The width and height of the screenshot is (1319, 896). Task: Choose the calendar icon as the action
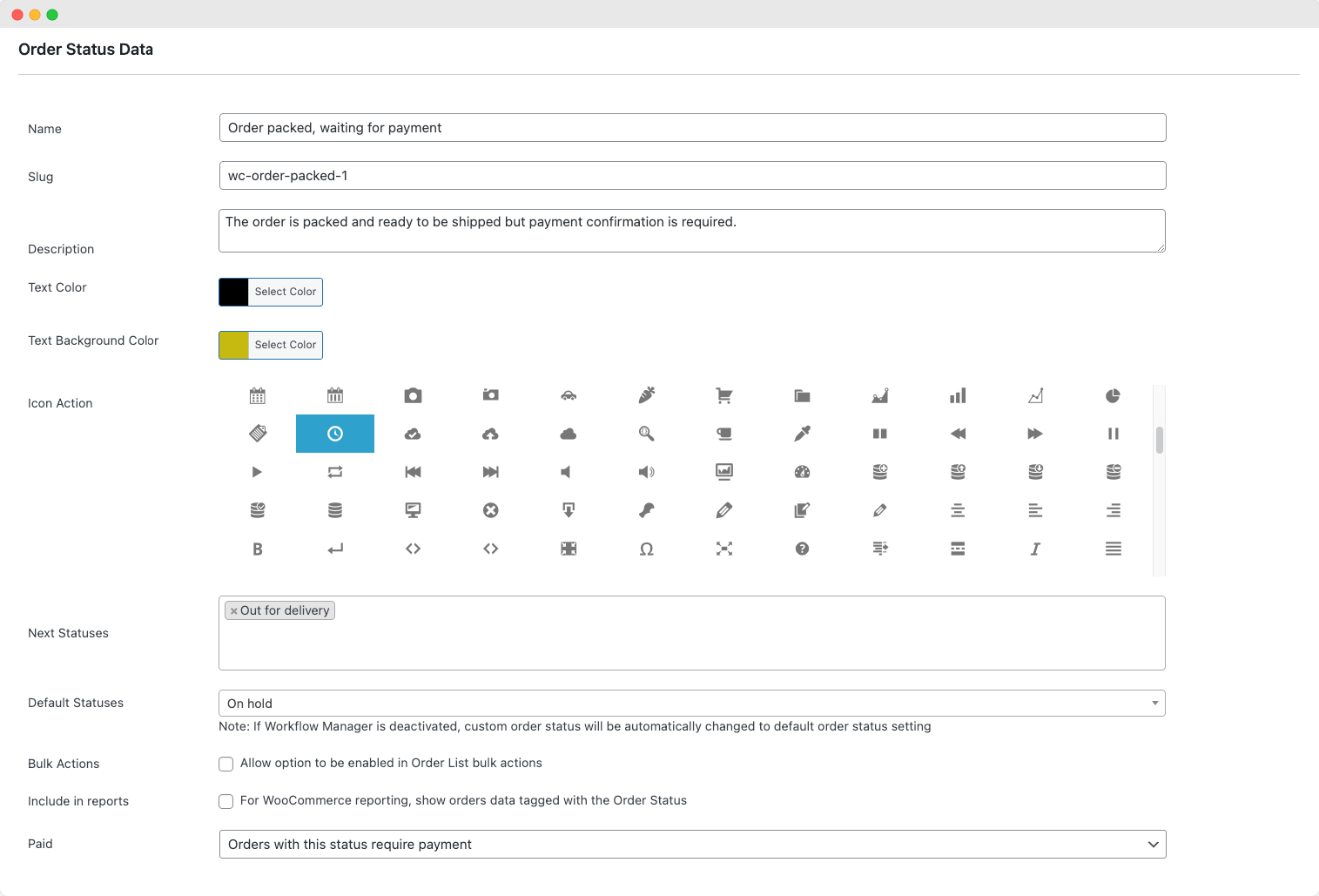258,395
